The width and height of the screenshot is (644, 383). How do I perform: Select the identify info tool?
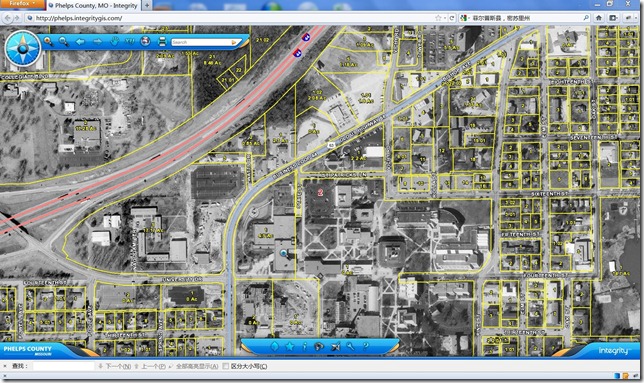pyautogui.click(x=304, y=346)
